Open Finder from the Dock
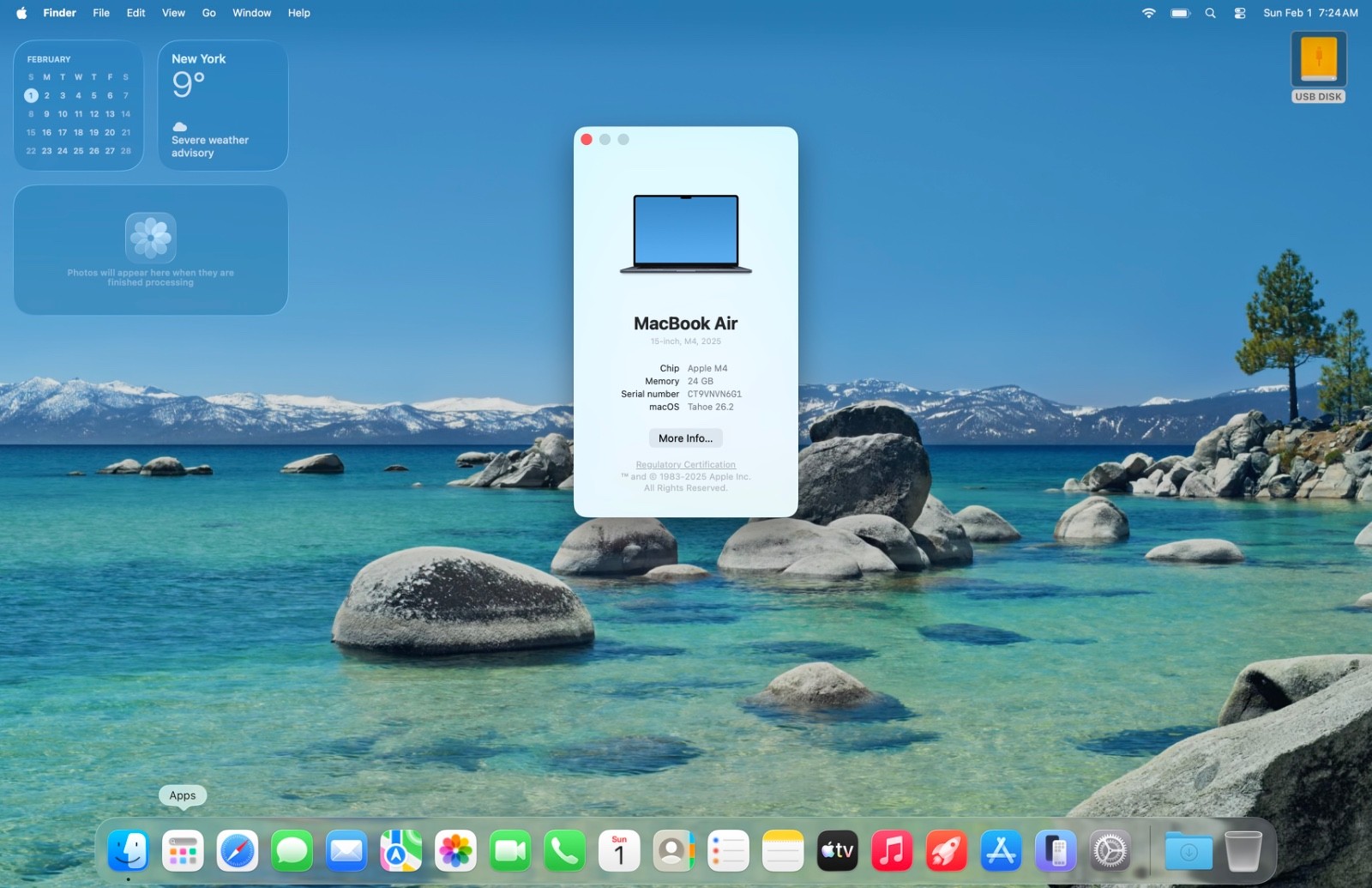The image size is (1372, 888). tap(129, 851)
